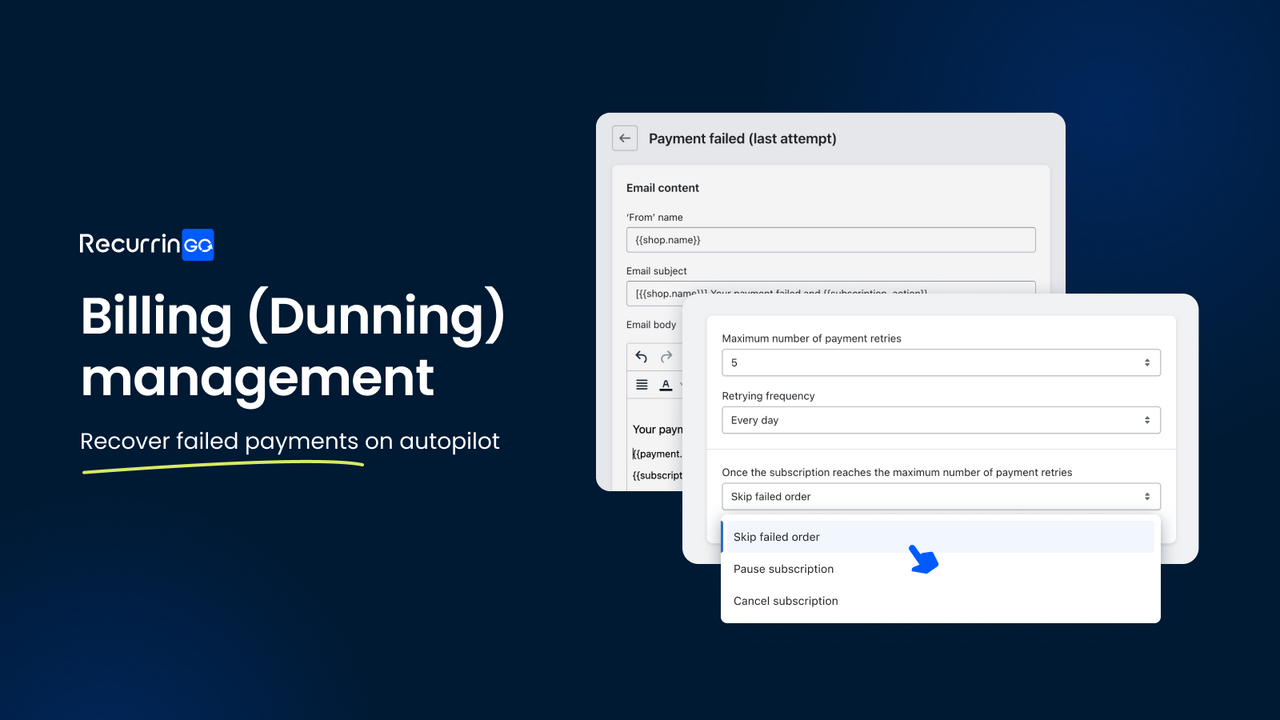The height and width of the screenshot is (720, 1280).
Task: Click in the email body text area
Action: click(x=654, y=445)
